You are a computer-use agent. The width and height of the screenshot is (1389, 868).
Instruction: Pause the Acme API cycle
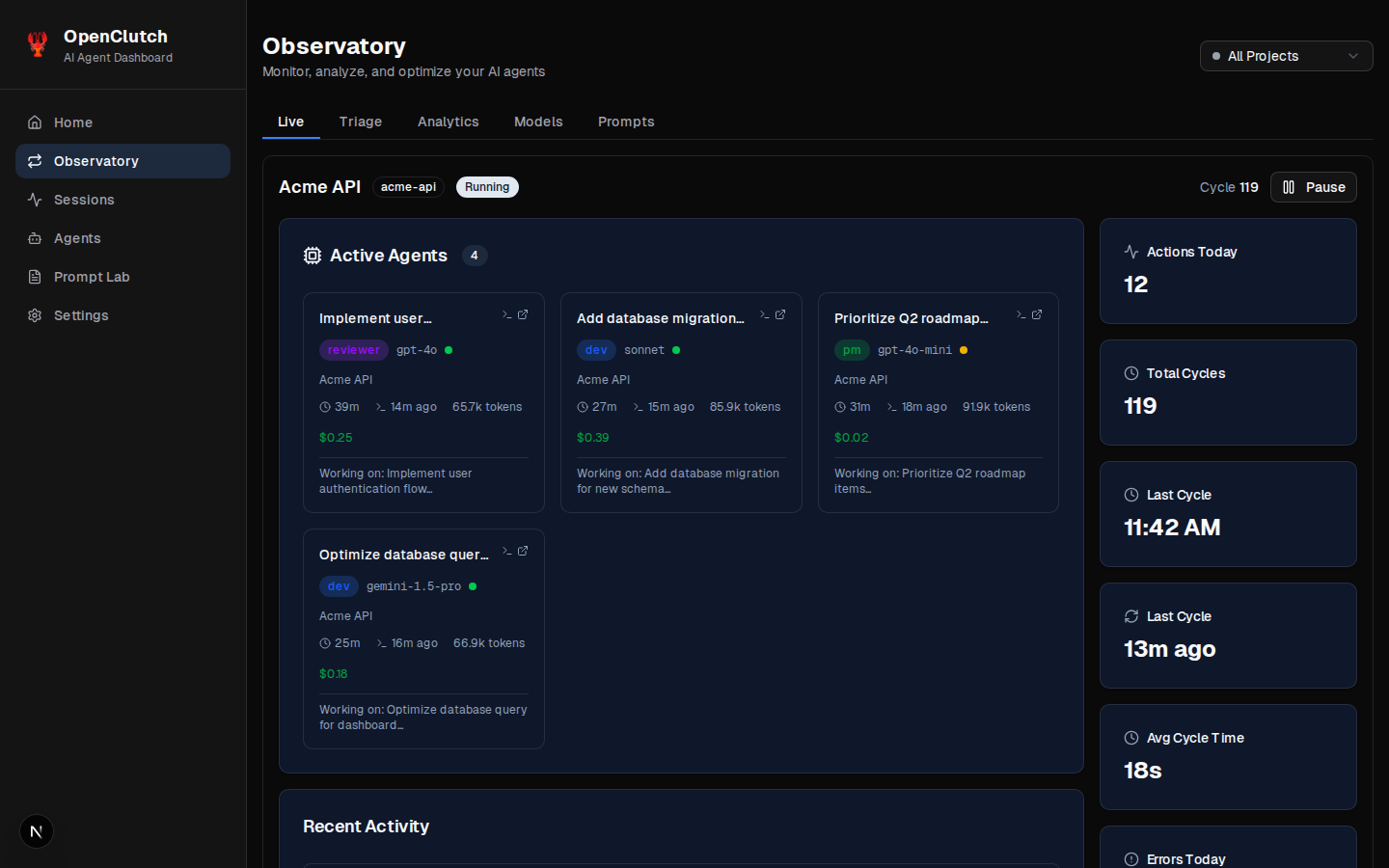1313,187
